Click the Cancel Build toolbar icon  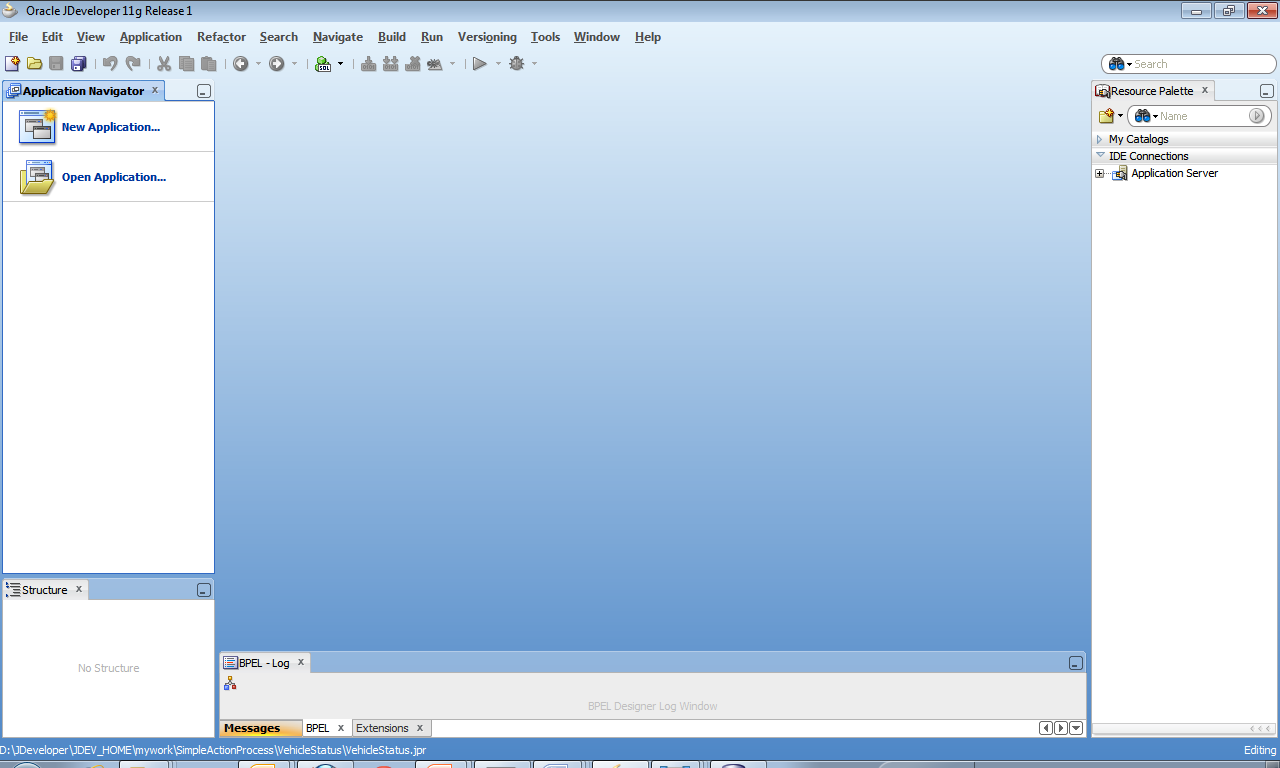pos(412,63)
